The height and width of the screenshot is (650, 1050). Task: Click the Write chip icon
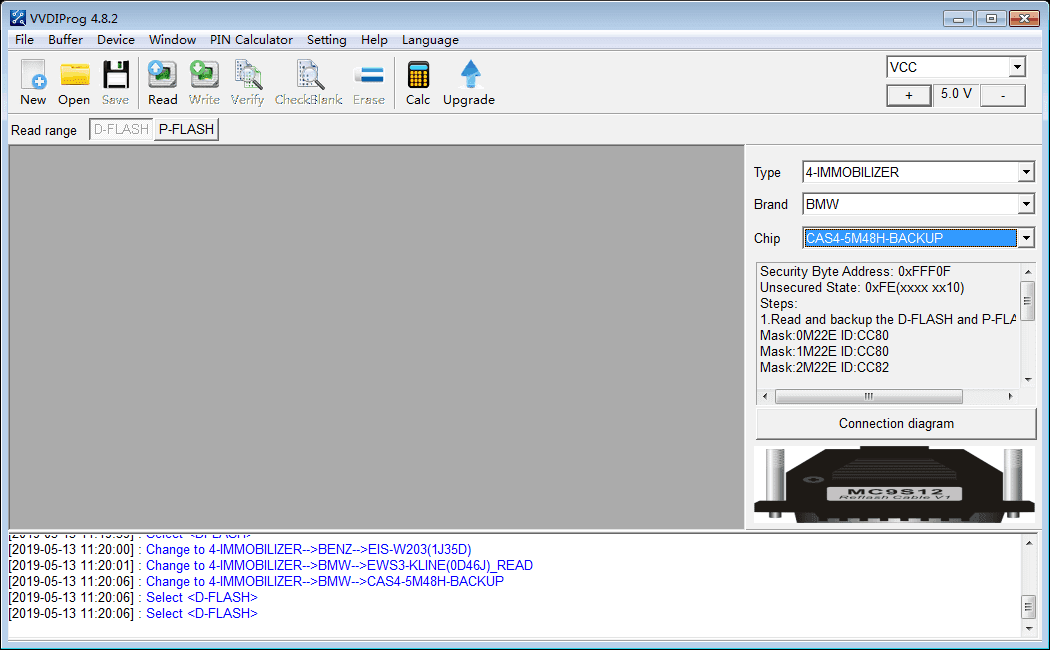click(x=204, y=75)
